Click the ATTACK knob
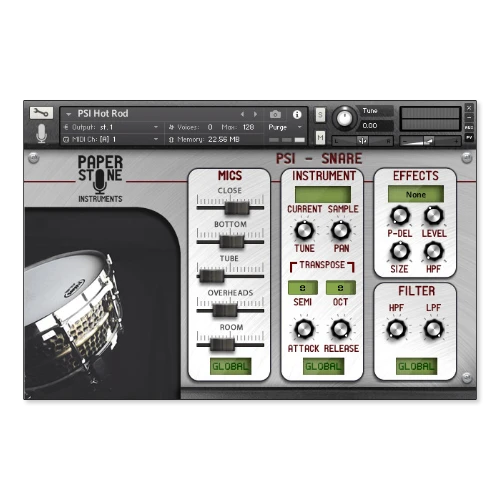The image size is (500, 500). point(304,329)
